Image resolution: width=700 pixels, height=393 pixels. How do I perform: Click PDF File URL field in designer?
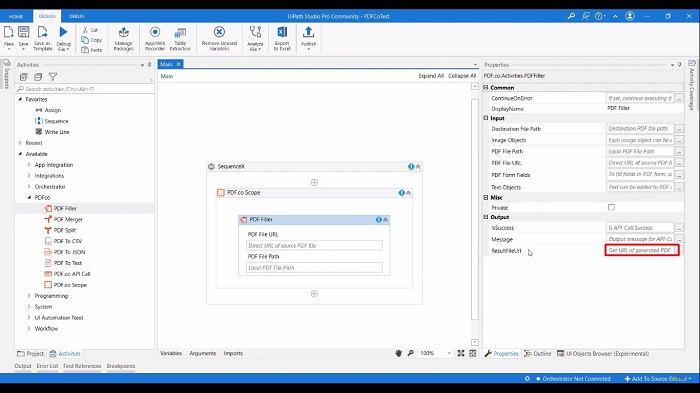click(x=314, y=245)
